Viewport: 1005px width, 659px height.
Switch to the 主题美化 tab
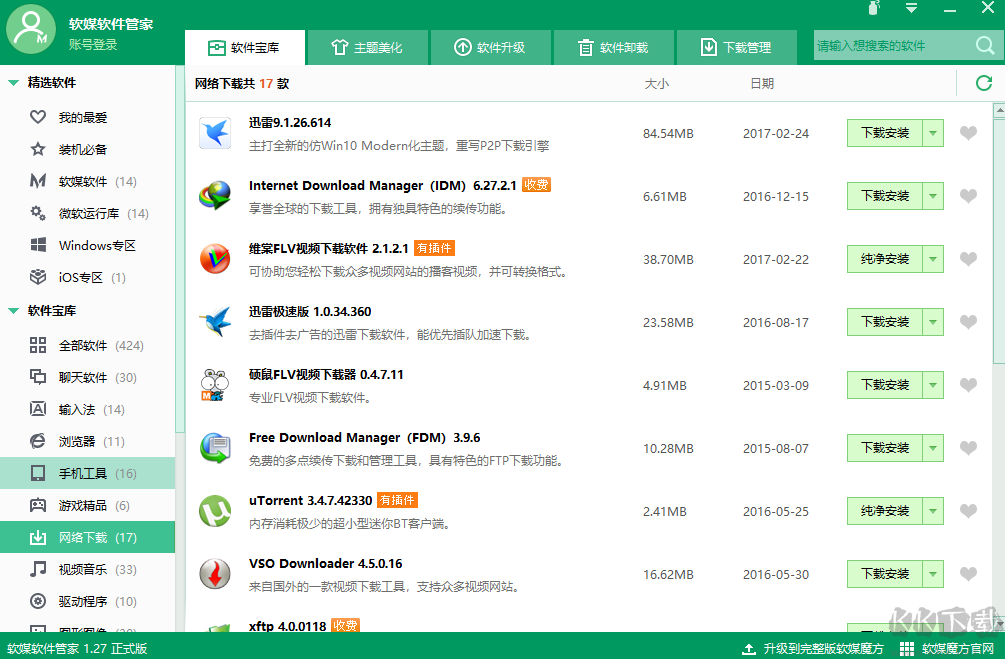(367, 47)
